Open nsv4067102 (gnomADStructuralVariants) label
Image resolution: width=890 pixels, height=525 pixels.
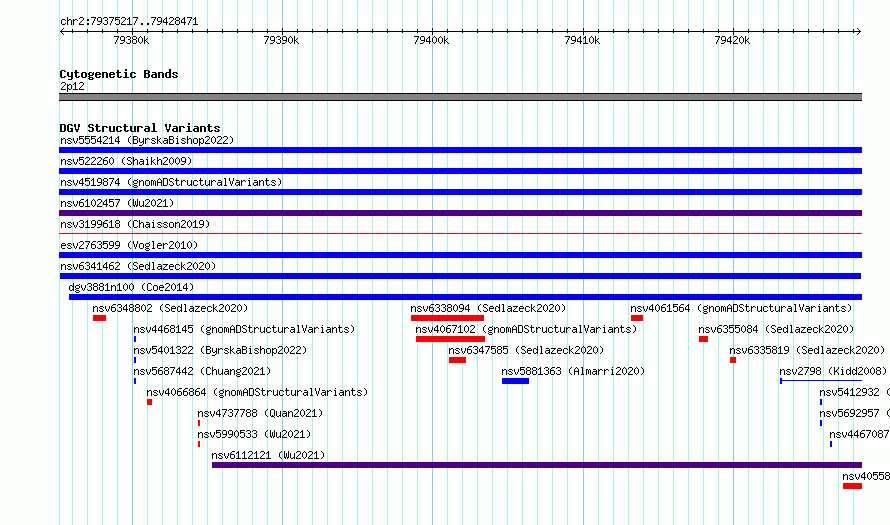pyautogui.click(x=526, y=329)
